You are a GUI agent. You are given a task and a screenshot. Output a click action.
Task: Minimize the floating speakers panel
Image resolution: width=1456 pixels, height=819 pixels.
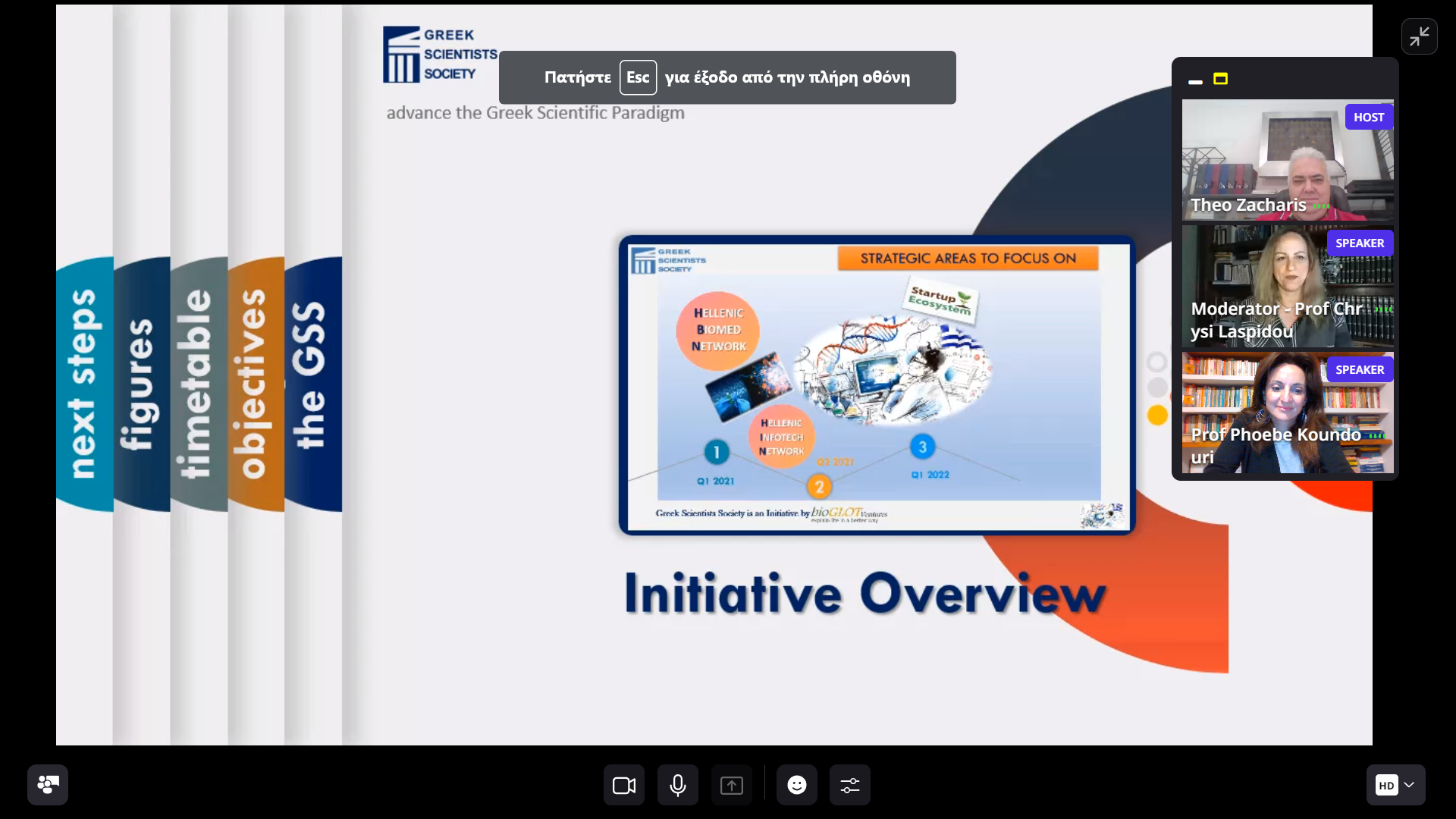1196,81
